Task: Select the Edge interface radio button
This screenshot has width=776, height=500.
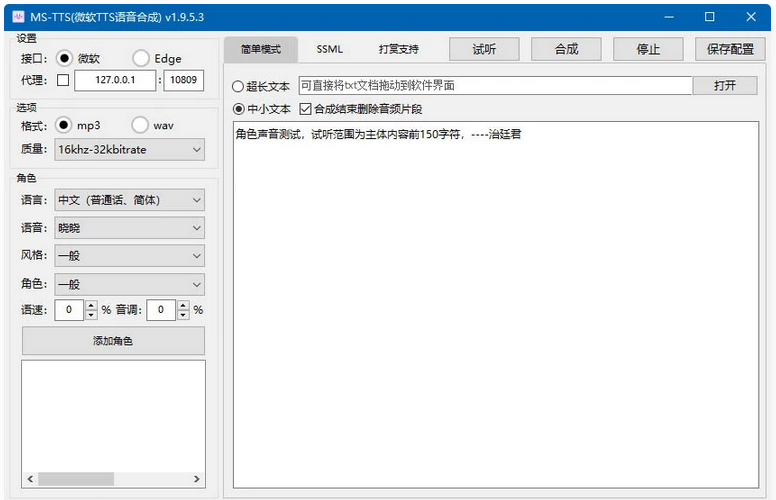Action: click(141, 59)
